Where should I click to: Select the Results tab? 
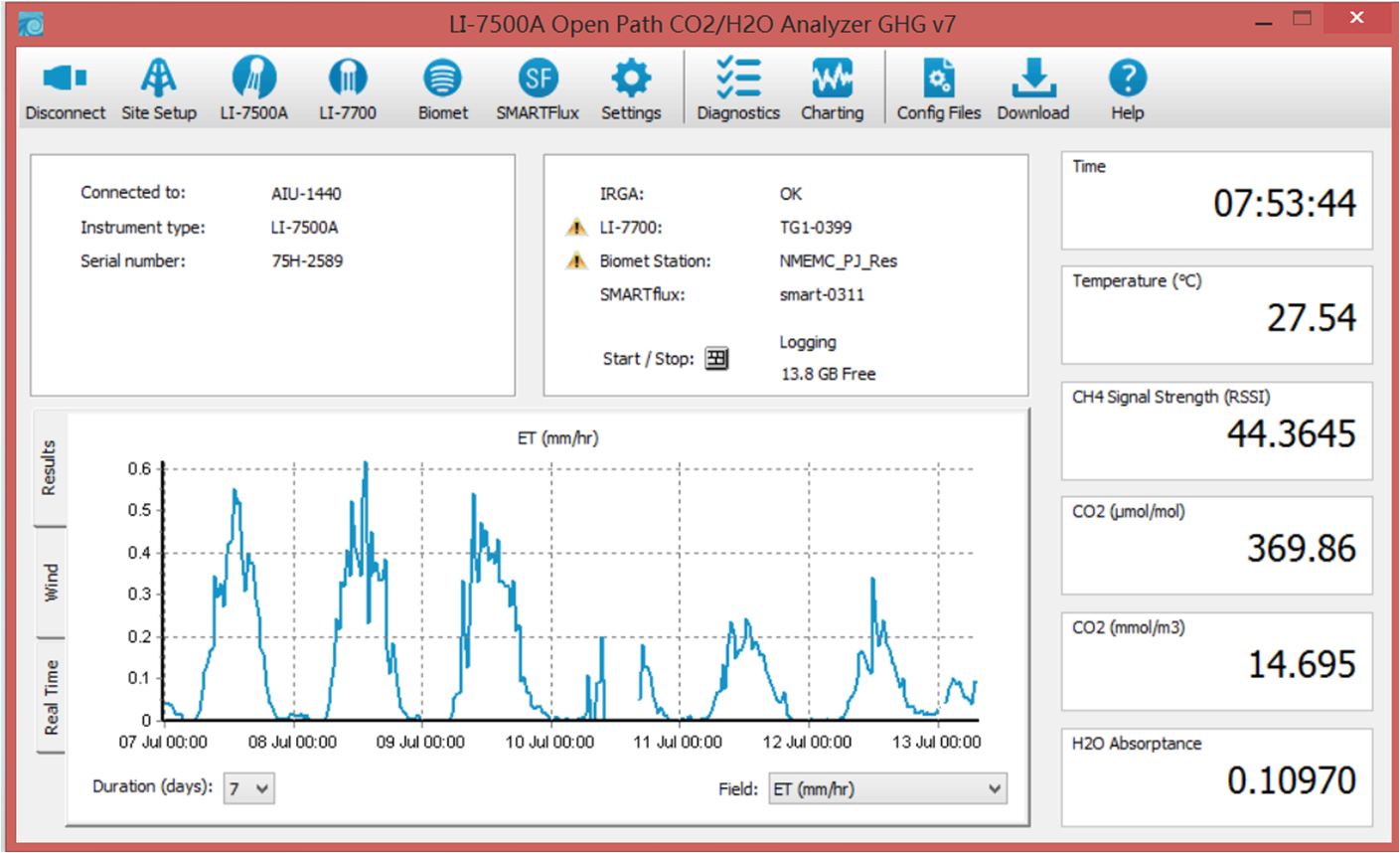click(x=49, y=467)
